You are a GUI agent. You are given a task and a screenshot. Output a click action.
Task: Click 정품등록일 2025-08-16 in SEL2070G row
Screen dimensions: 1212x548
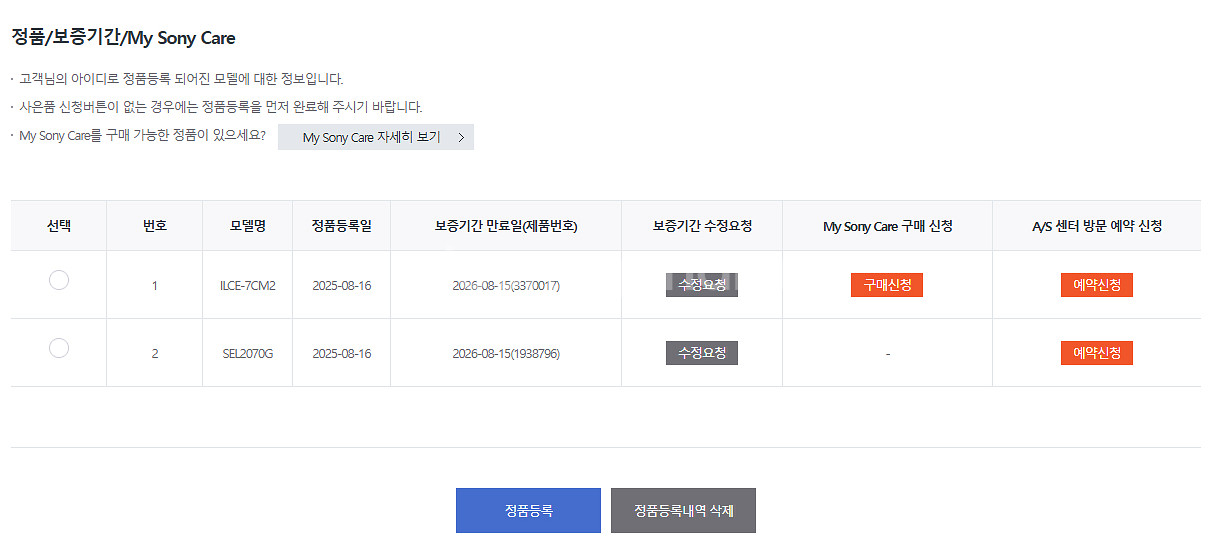tap(341, 354)
